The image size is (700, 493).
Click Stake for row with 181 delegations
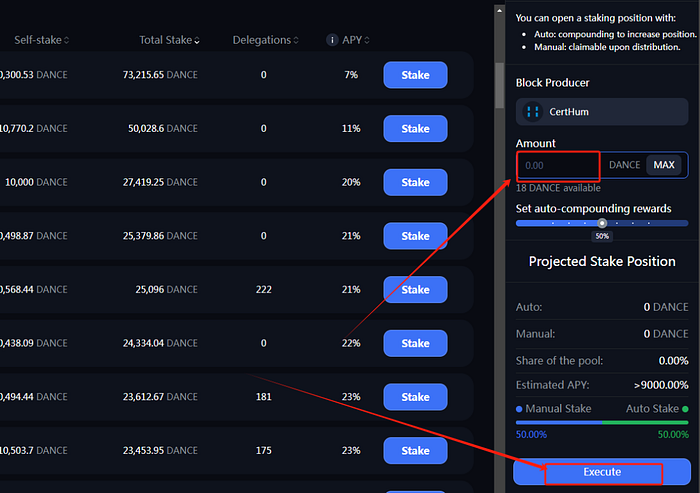point(415,397)
